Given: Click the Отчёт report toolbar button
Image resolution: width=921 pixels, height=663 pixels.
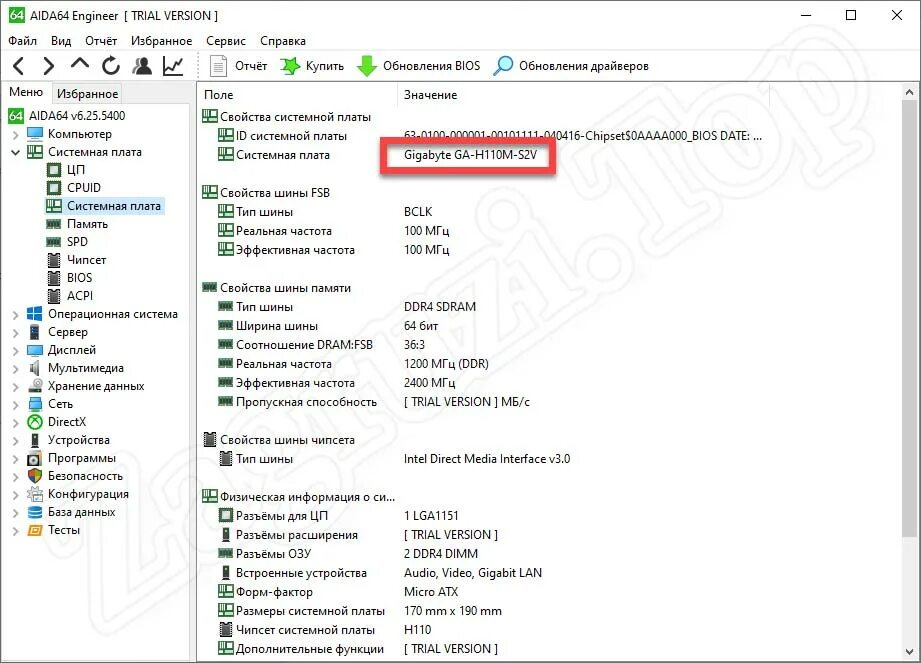Looking at the screenshot, I should [238, 66].
